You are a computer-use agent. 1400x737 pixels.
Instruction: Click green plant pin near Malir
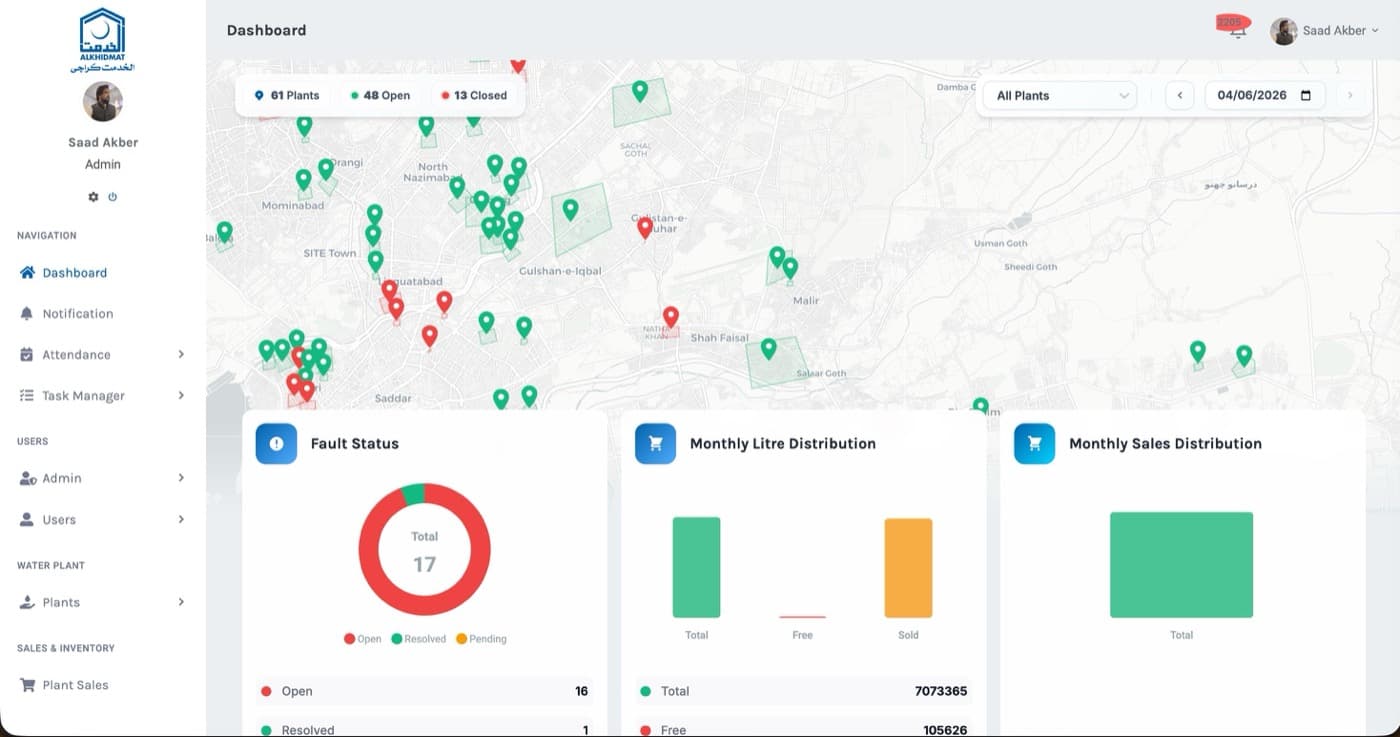(790, 268)
